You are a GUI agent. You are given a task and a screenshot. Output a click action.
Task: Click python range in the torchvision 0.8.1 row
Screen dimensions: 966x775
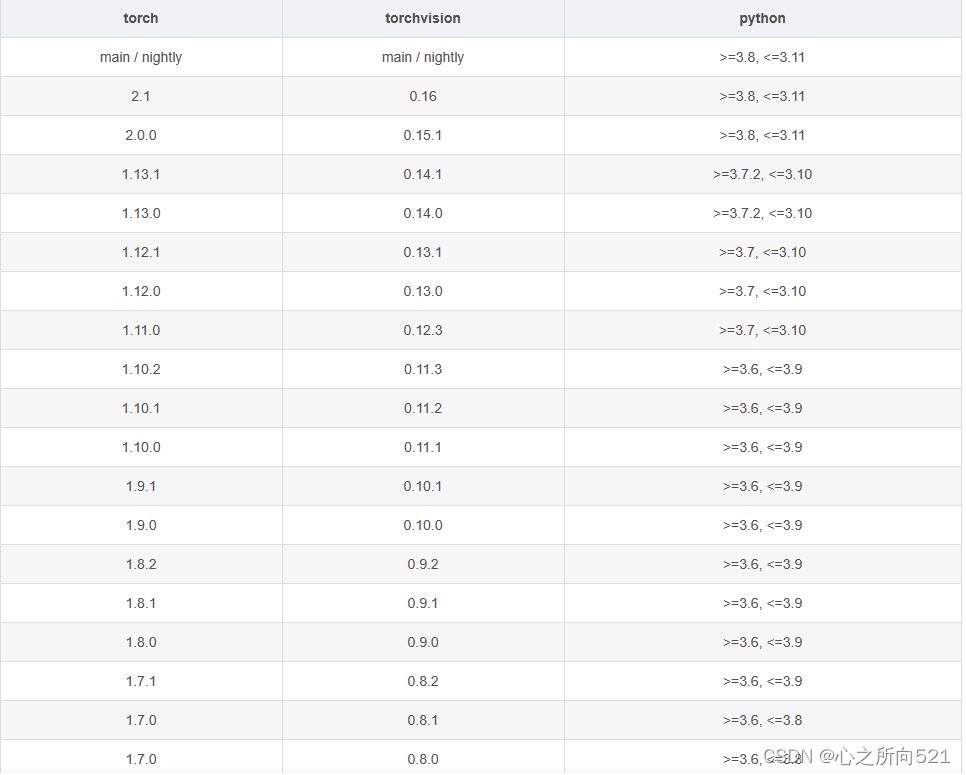coord(763,720)
